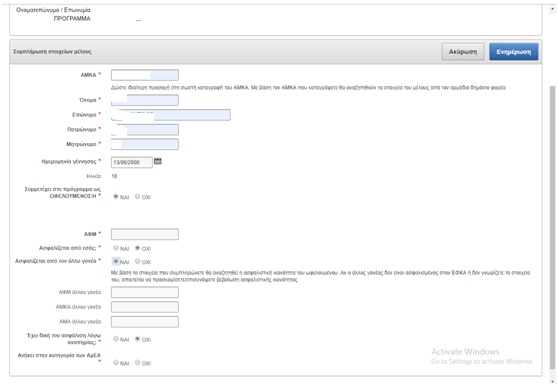Click the ΑΜΑ άλλου γονέα field
Screen dimensions: 558x384
145,322
